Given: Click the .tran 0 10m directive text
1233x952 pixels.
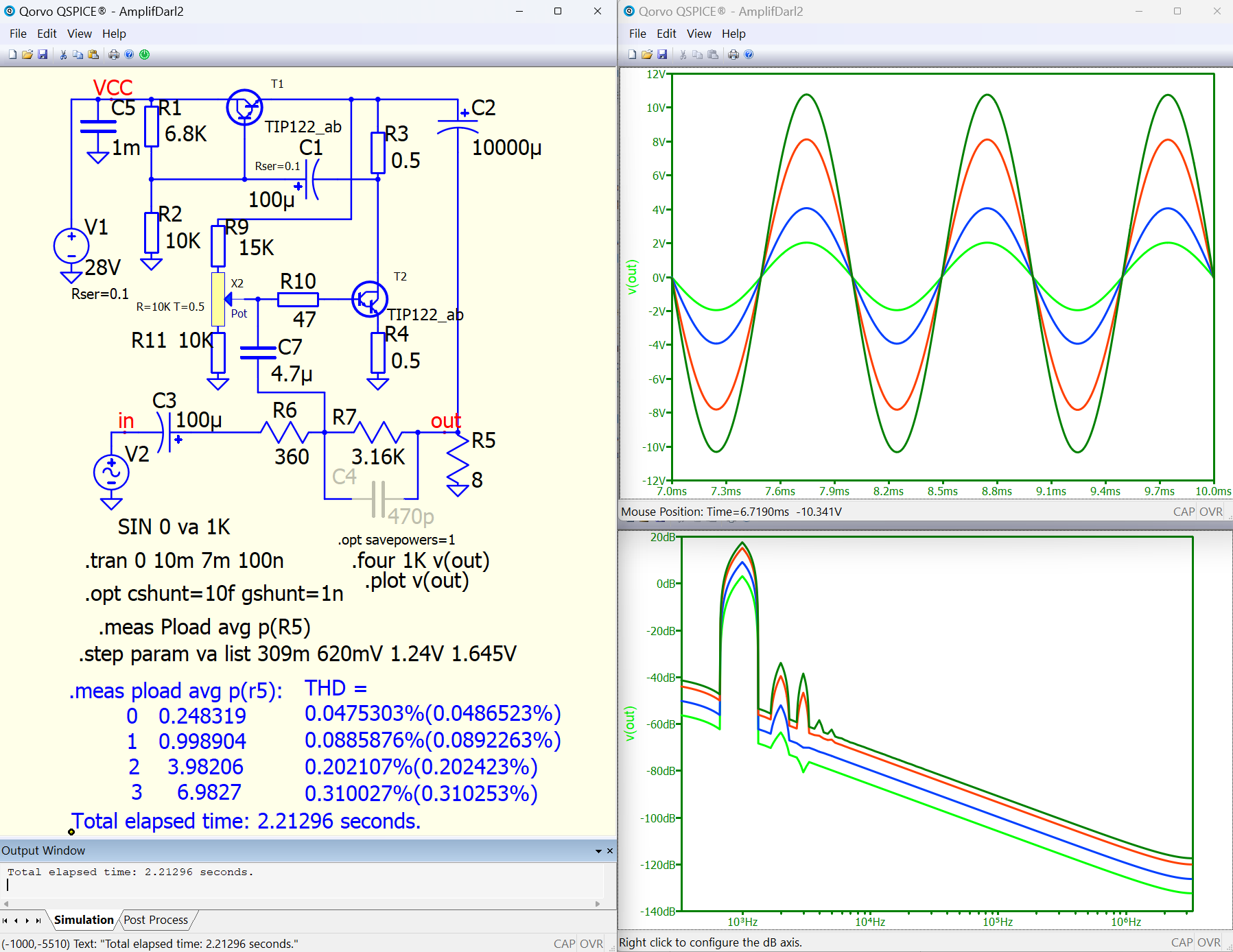Looking at the screenshot, I should pos(184,560).
